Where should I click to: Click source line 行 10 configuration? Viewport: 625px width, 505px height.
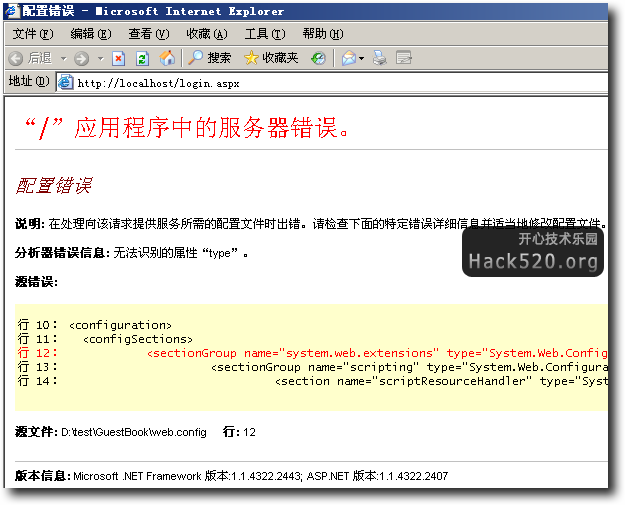coord(95,325)
